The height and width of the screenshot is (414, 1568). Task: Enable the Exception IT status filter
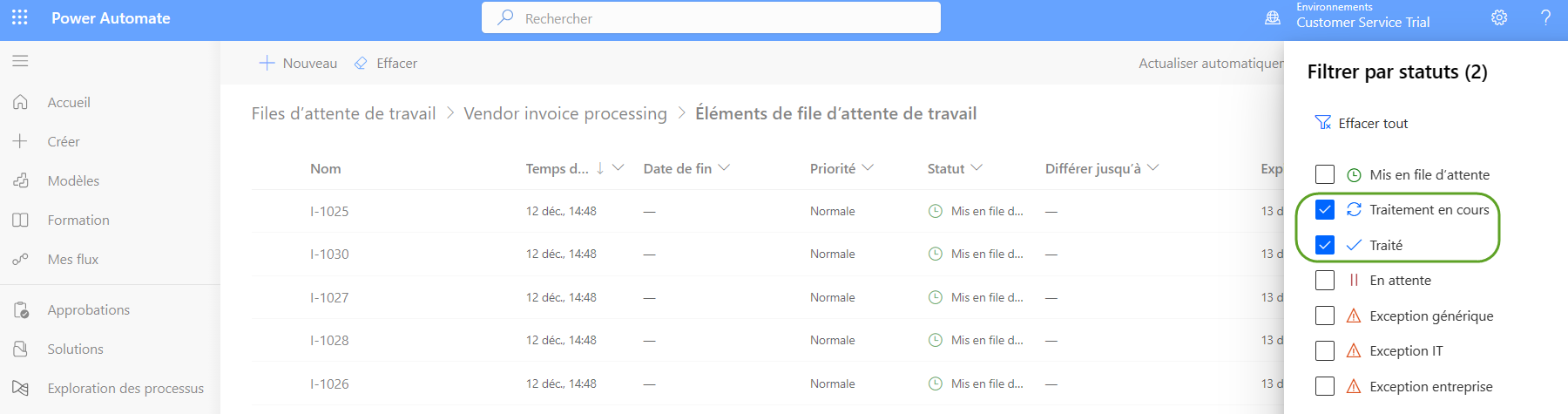1325,350
